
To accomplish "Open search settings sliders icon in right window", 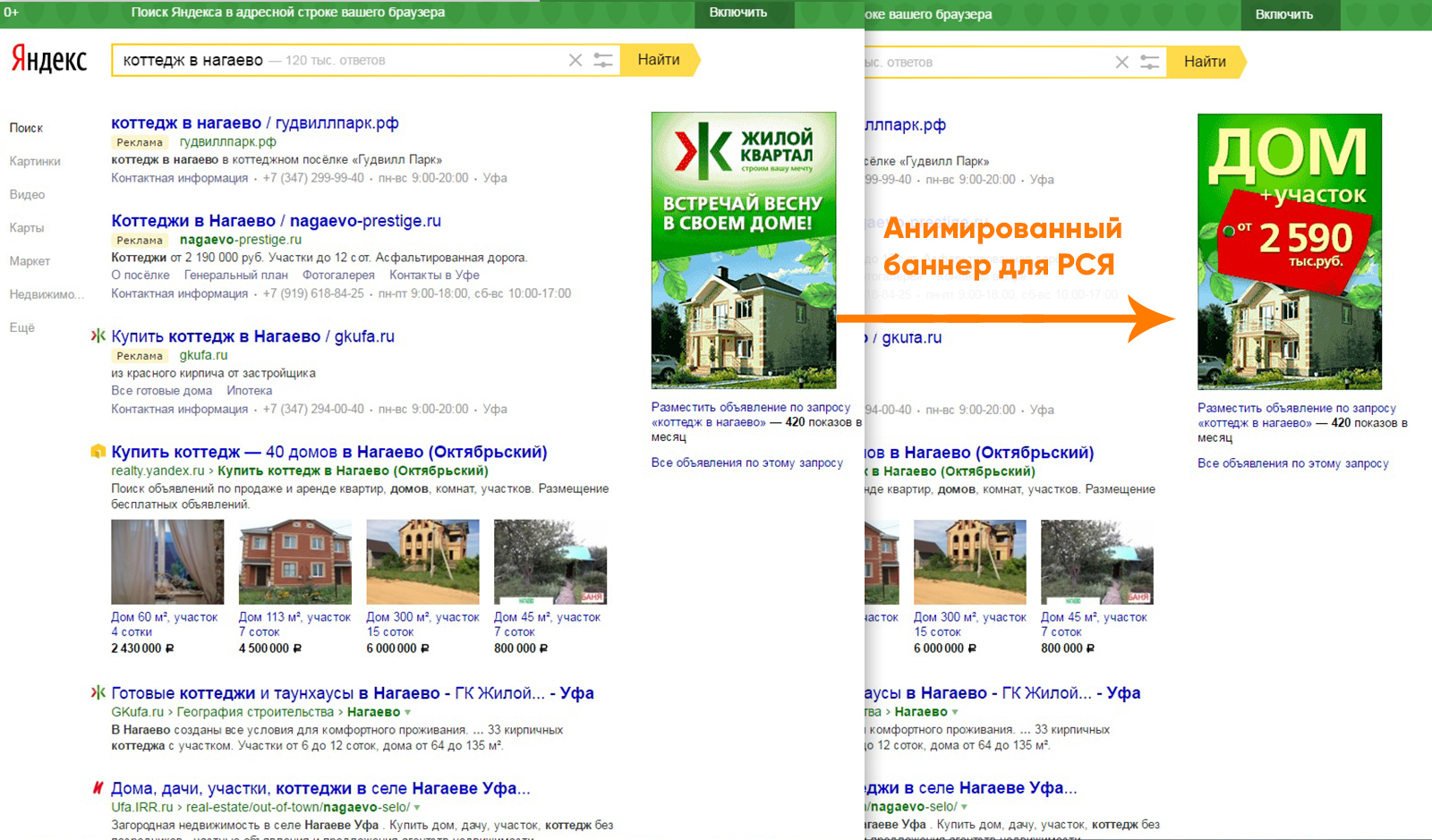I will 1150,62.
